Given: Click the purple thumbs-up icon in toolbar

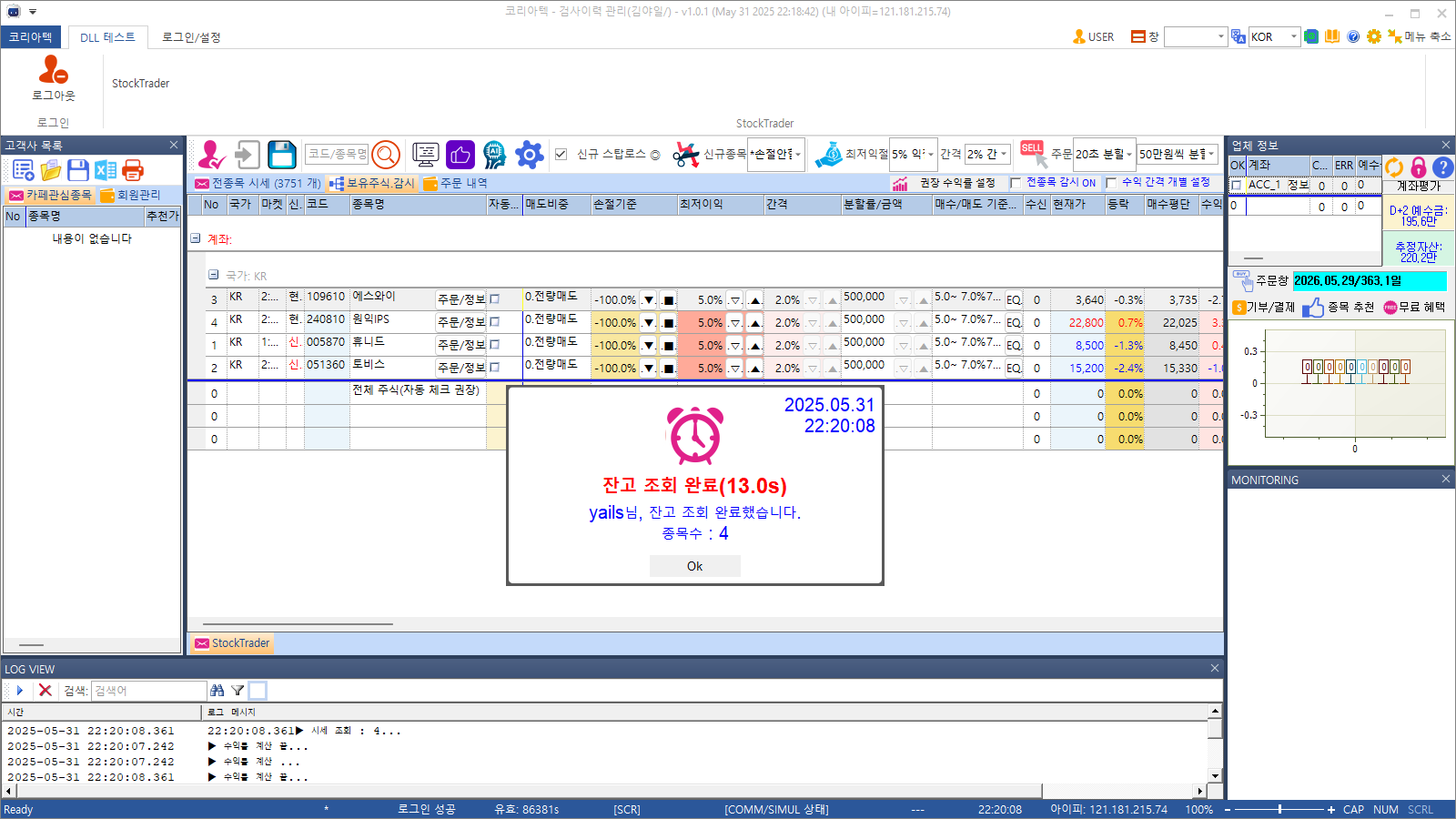Looking at the screenshot, I should [460, 155].
